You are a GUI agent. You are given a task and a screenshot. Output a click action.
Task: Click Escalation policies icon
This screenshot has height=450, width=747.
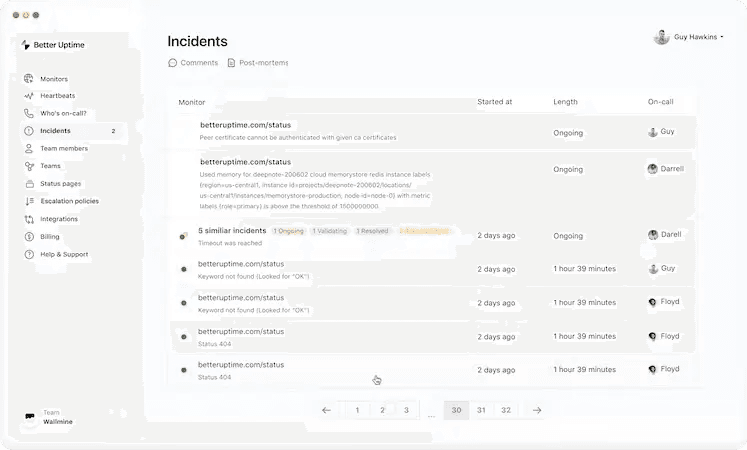[29, 201]
